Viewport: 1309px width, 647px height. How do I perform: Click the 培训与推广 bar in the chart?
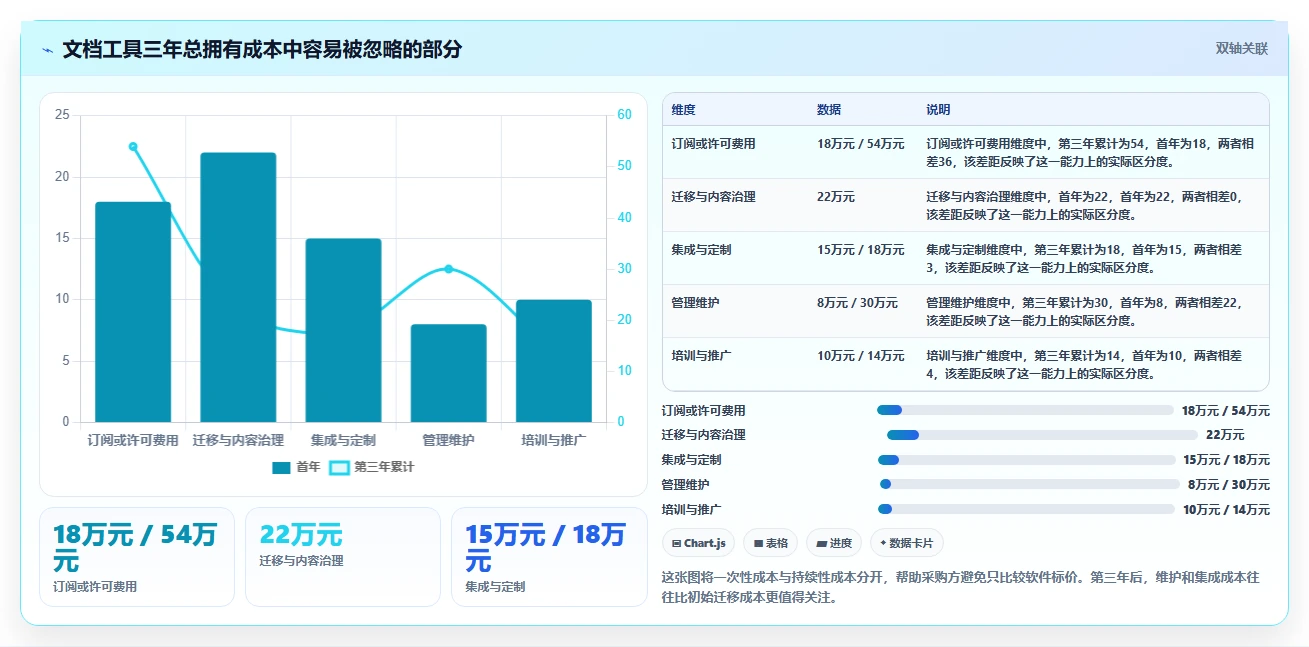554,361
